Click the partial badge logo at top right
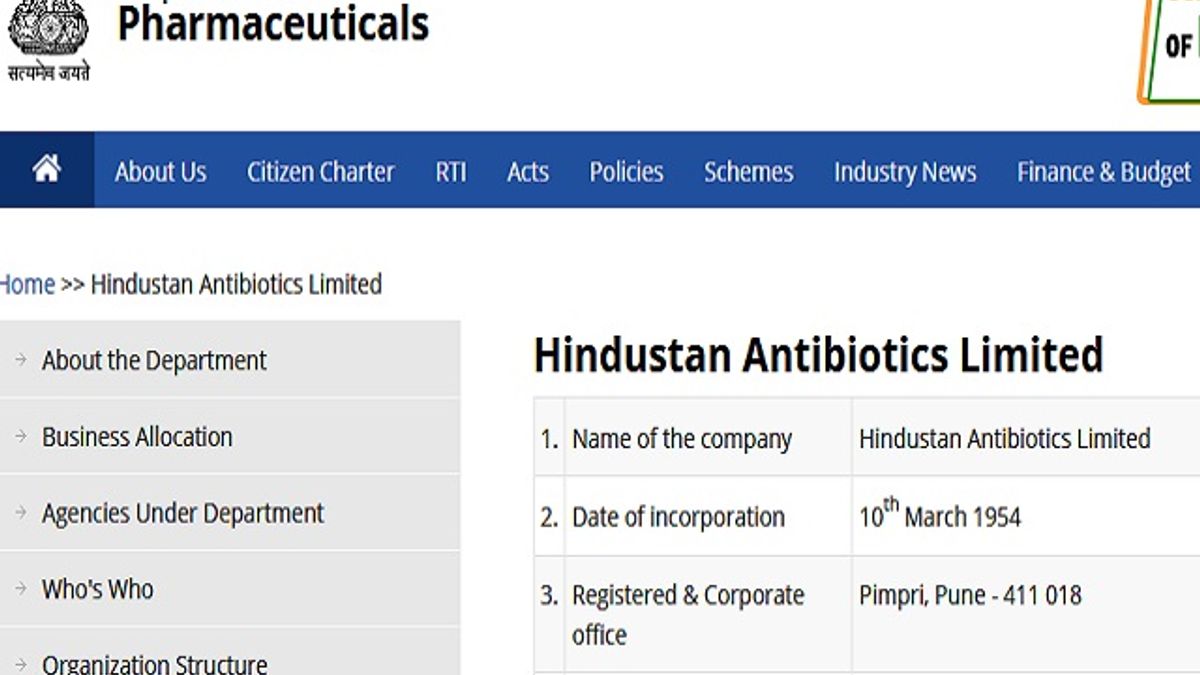Screen dimensions: 1200x675 pos(1170,50)
